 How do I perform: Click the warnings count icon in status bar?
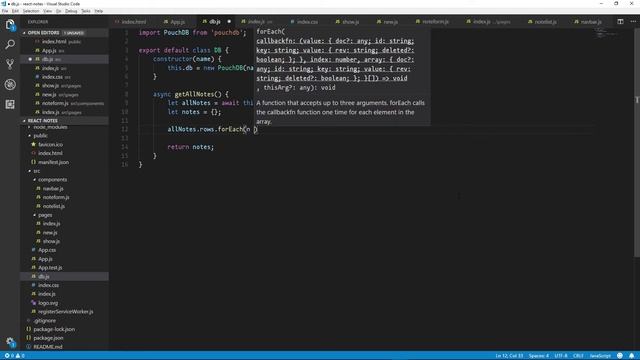18,356
